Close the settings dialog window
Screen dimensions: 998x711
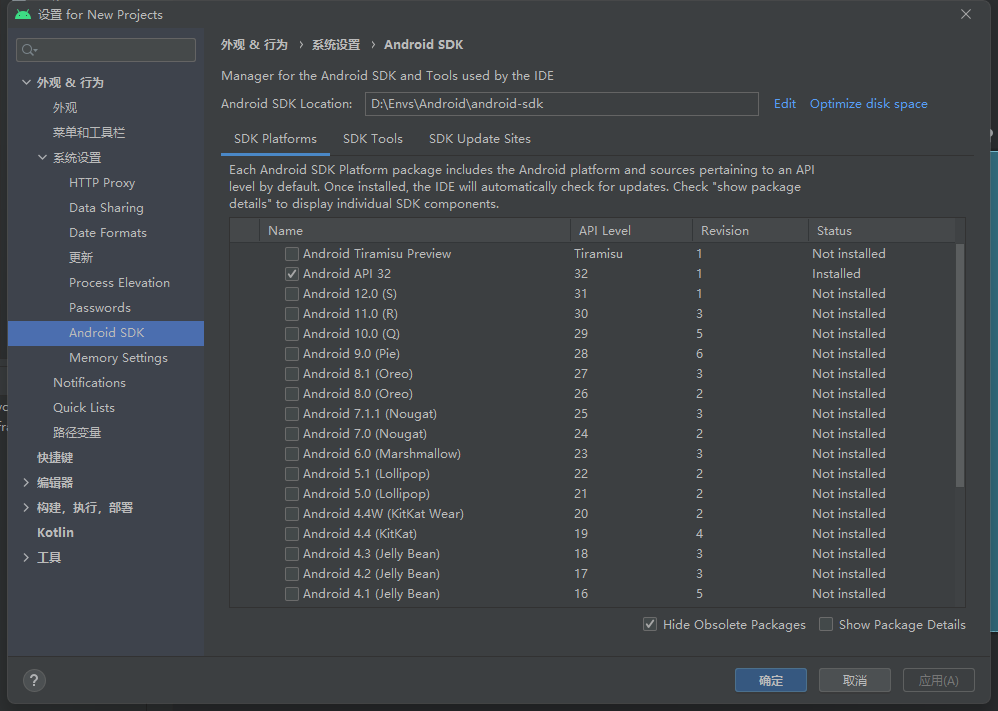click(x=965, y=15)
